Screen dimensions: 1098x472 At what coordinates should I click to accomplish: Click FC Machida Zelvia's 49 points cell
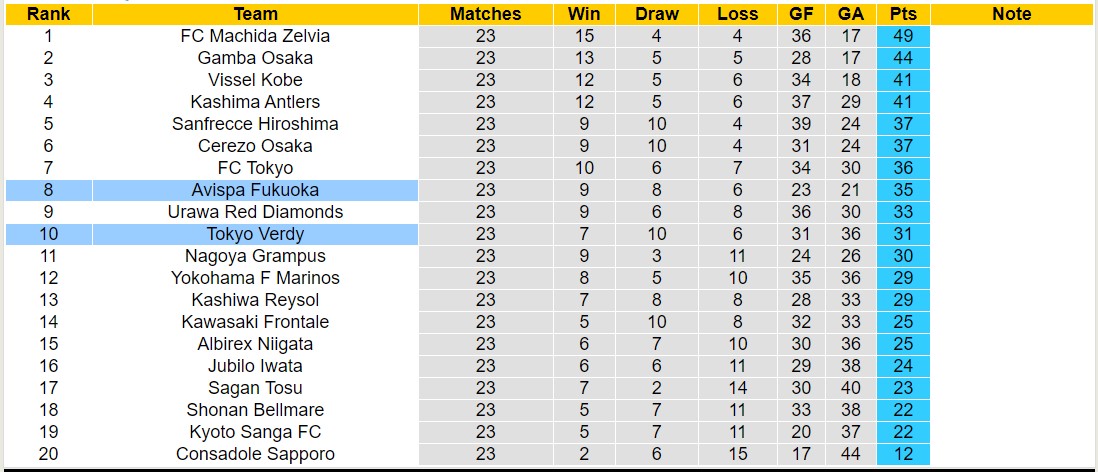coord(902,36)
